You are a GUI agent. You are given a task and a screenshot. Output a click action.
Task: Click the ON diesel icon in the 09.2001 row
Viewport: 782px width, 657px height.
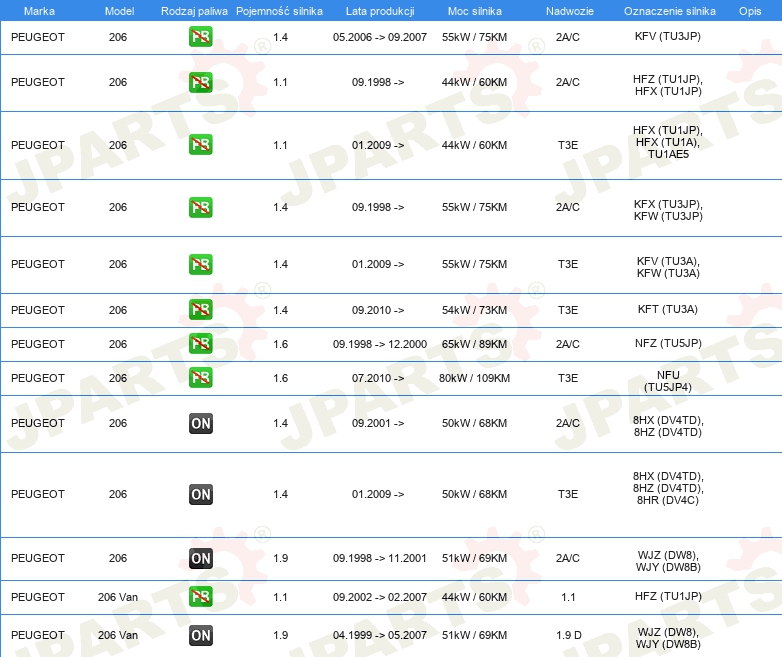(200, 424)
